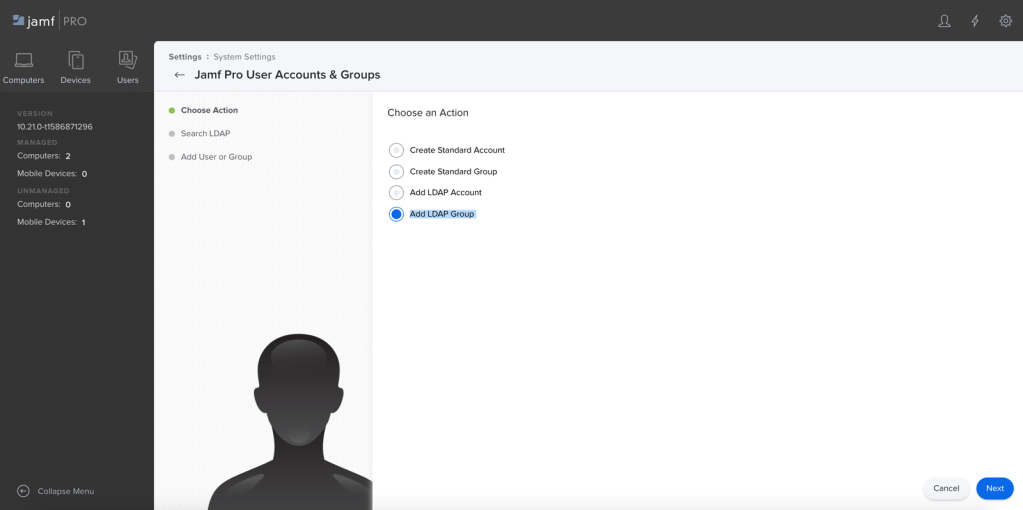Select Create Standard Account radio button
The width and height of the screenshot is (1023, 510).
(x=396, y=150)
